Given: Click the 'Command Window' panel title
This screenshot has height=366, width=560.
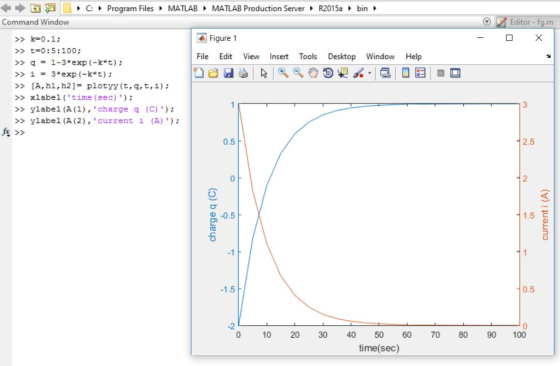Looking at the screenshot, I should (x=35, y=22).
